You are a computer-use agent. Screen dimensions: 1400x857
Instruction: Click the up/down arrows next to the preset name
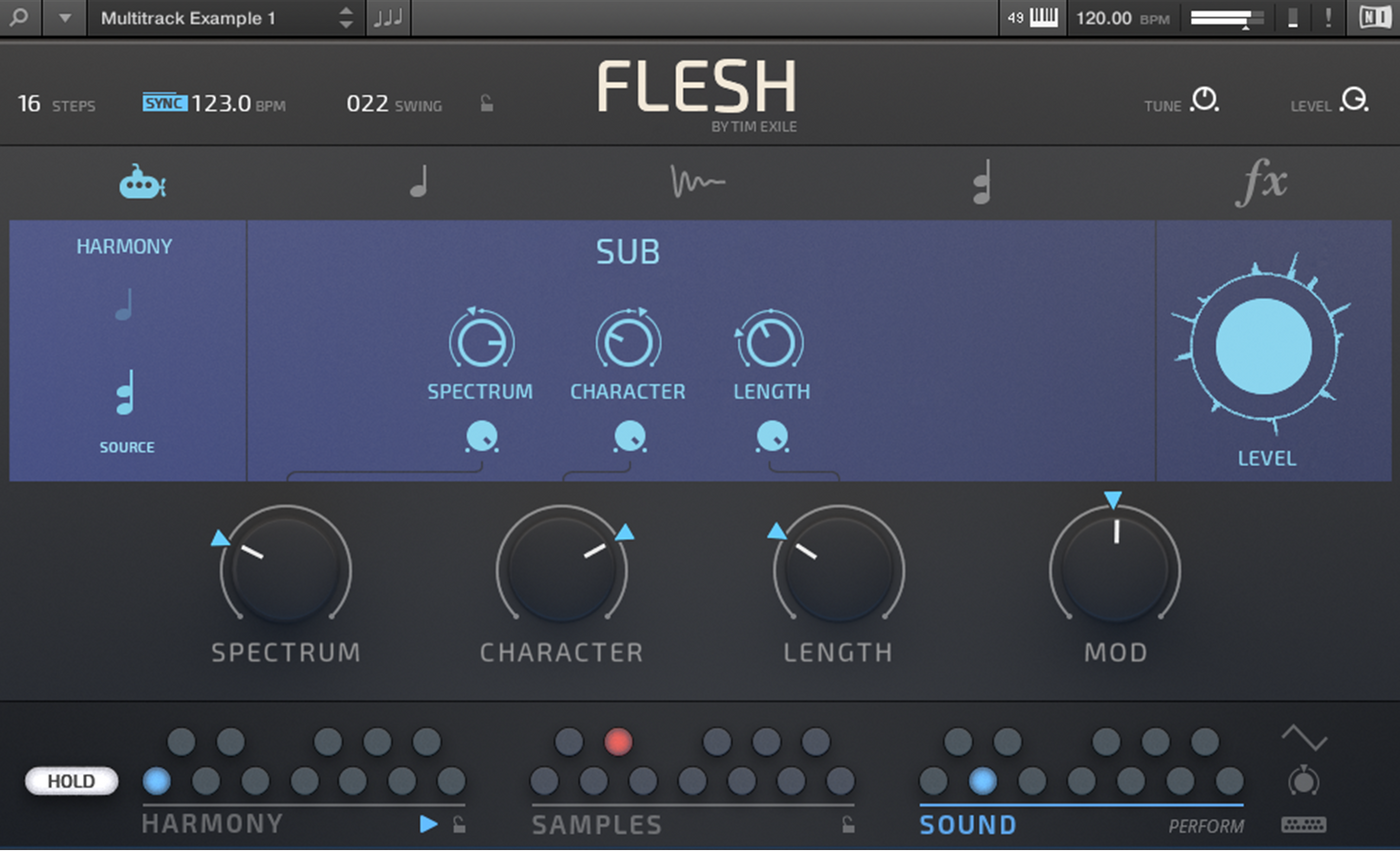click(346, 18)
